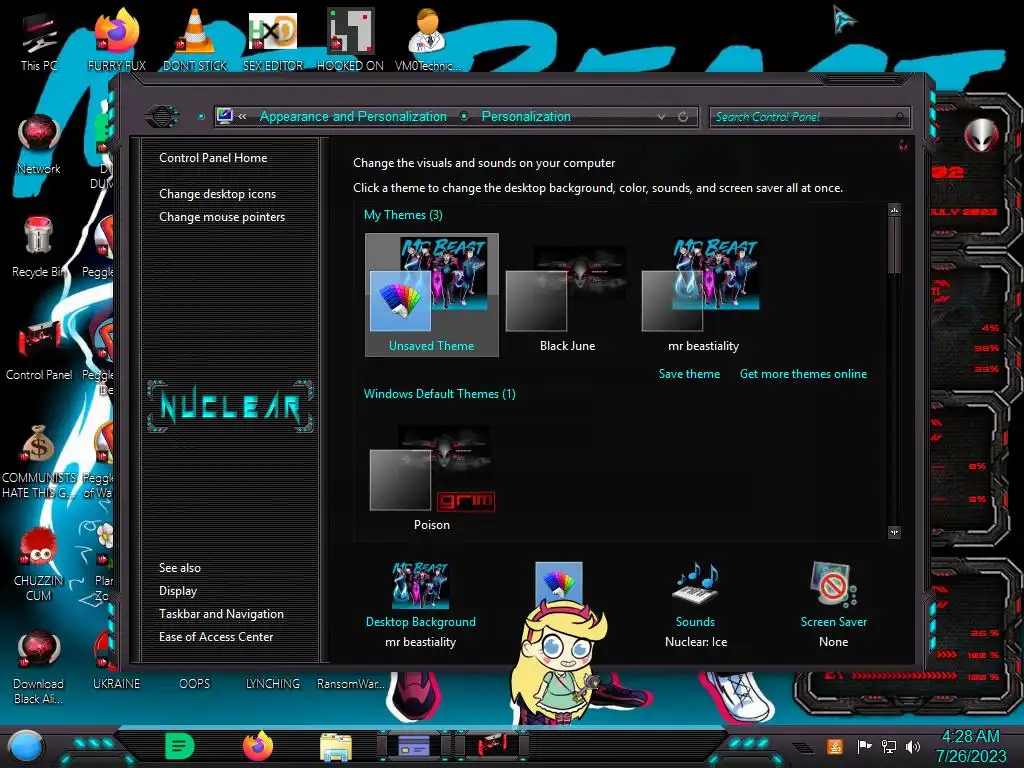Click the network tray icon

tap(888, 746)
